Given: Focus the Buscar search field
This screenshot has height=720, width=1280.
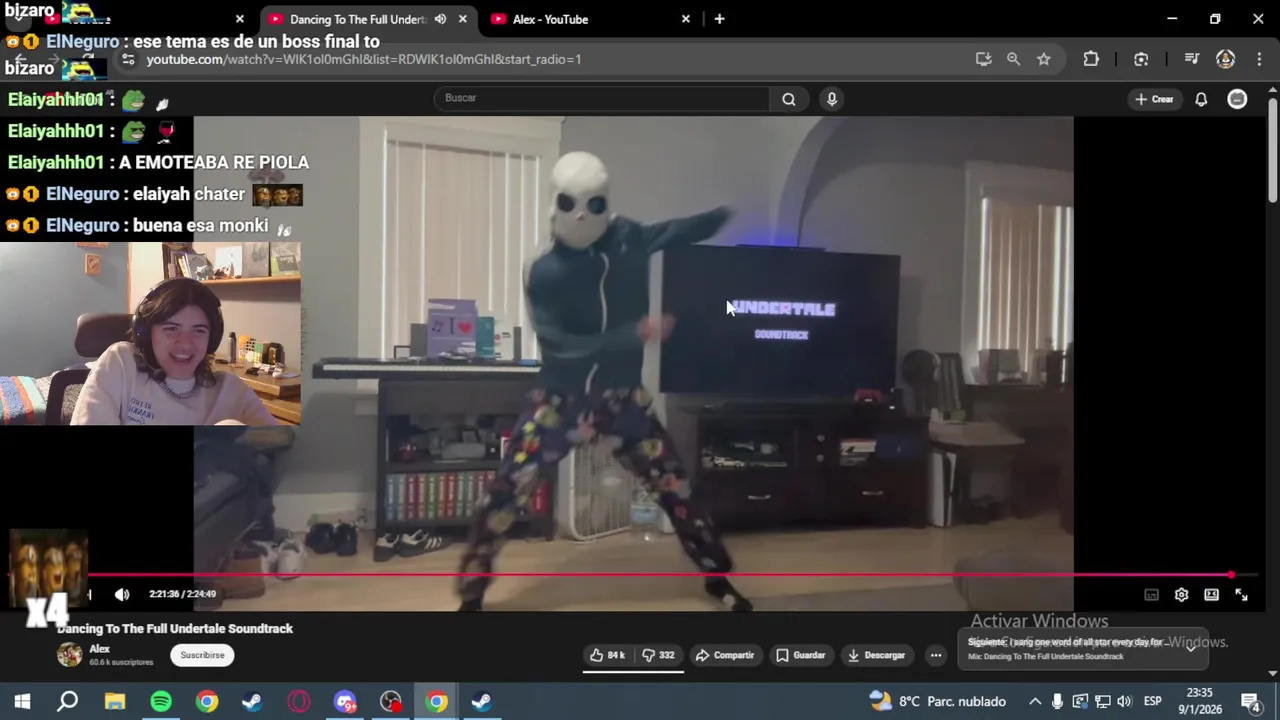Looking at the screenshot, I should (x=602, y=98).
